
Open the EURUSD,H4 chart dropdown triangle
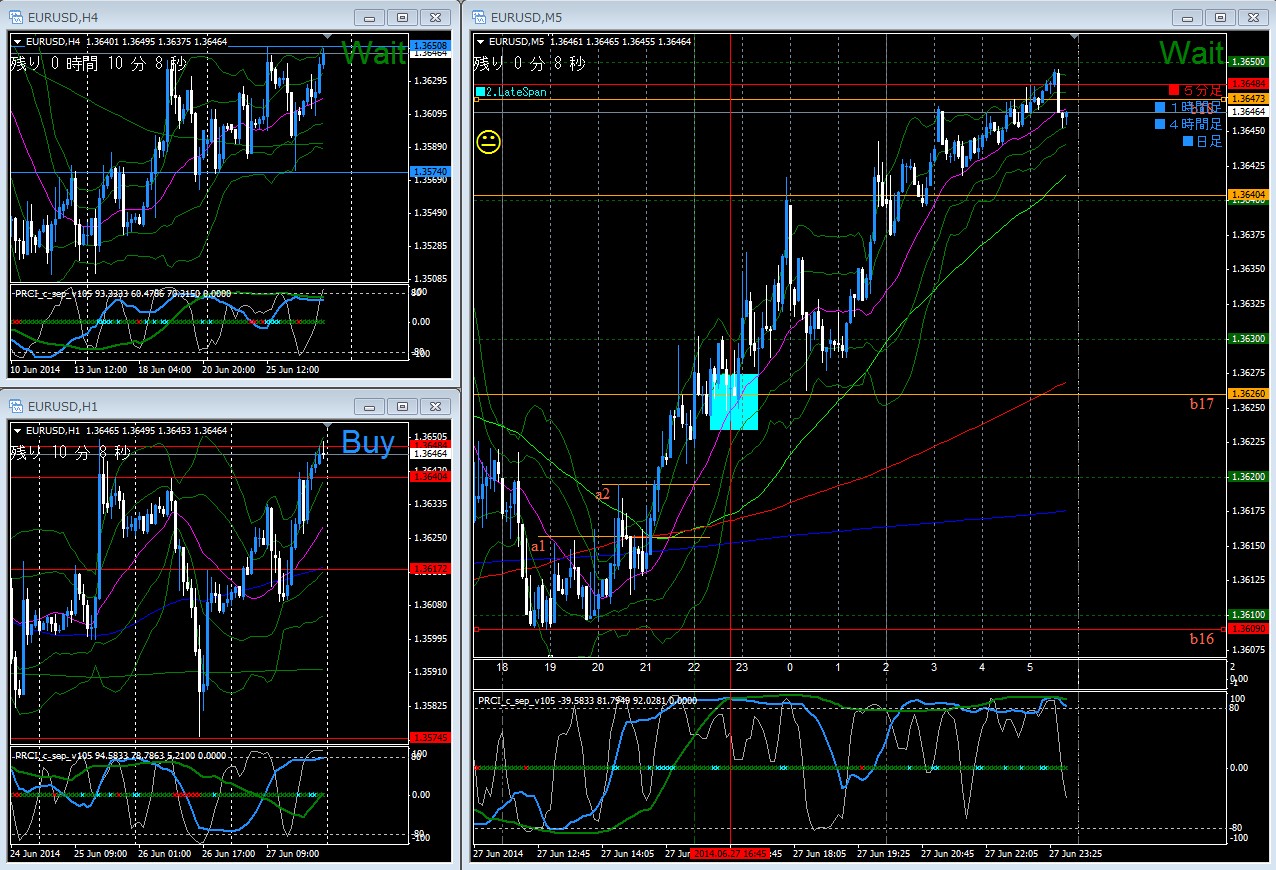click(x=19, y=41)
